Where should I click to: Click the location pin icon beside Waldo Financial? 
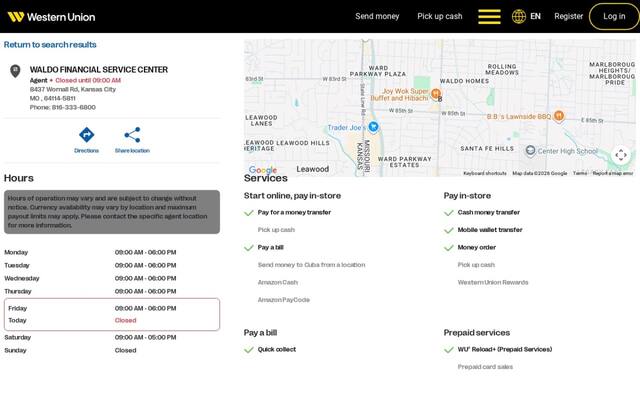click(15, 71)
